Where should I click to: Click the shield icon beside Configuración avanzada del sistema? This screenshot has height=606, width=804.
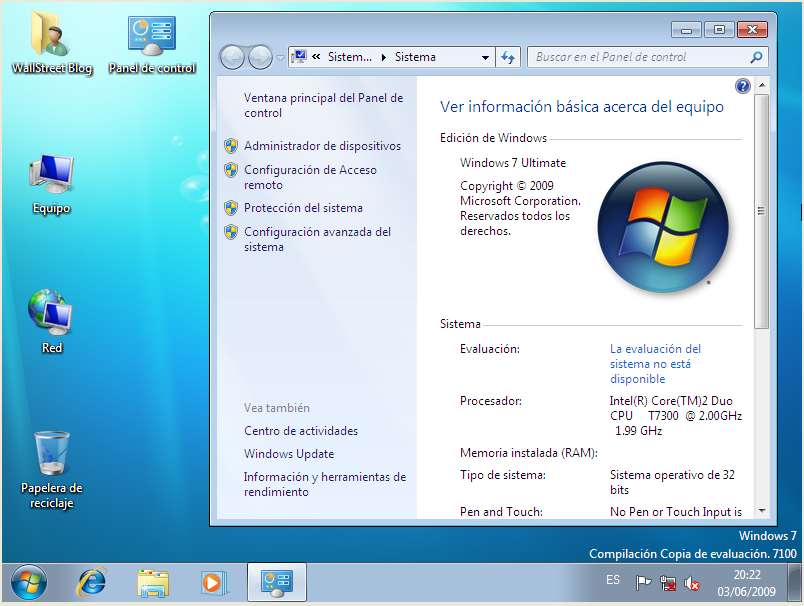click(x=231, y=232)
